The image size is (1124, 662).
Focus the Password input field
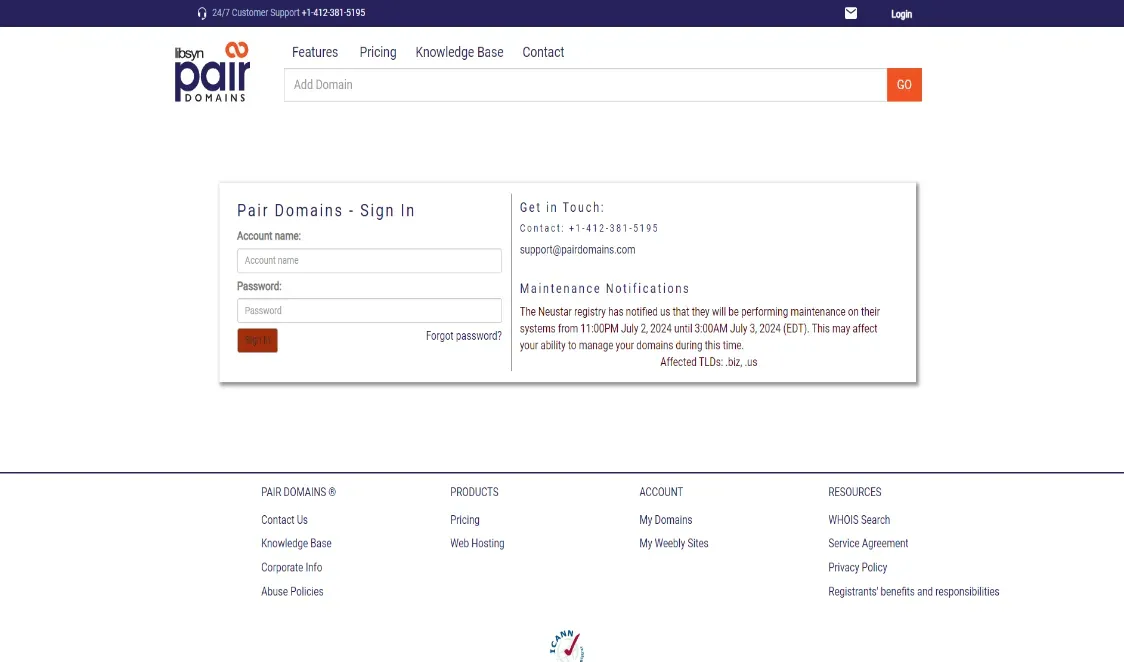tap(369, 311)
